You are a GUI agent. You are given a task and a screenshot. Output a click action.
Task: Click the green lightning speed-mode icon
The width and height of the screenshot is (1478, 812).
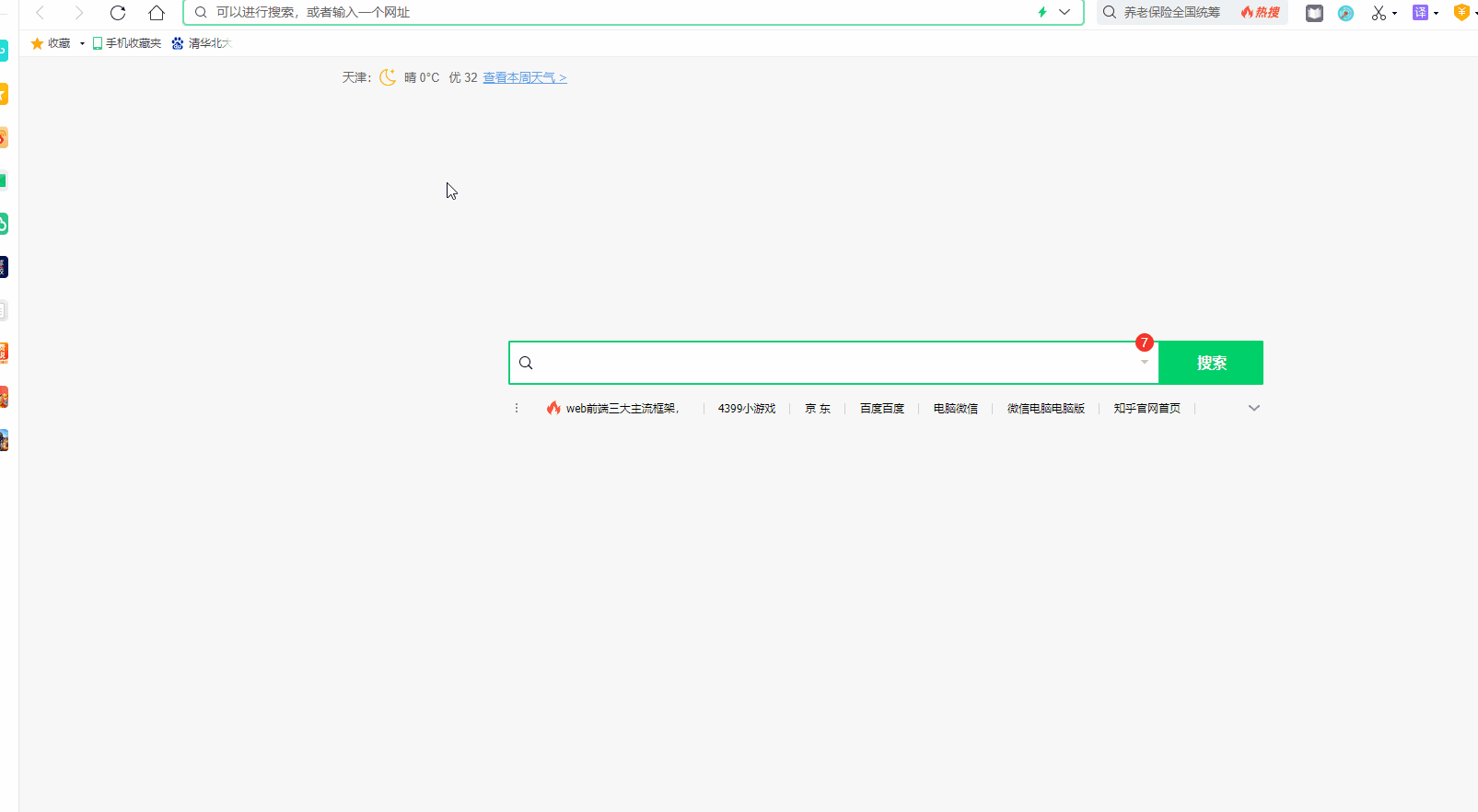click(x=1042, y=13)
